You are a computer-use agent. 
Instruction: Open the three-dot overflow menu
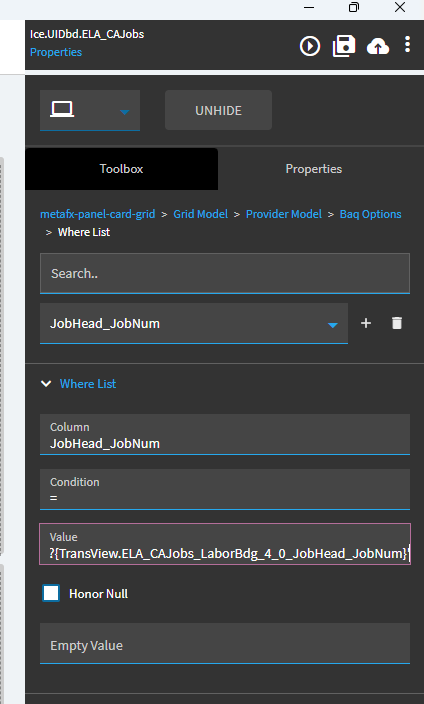click(x=407, y=44)
